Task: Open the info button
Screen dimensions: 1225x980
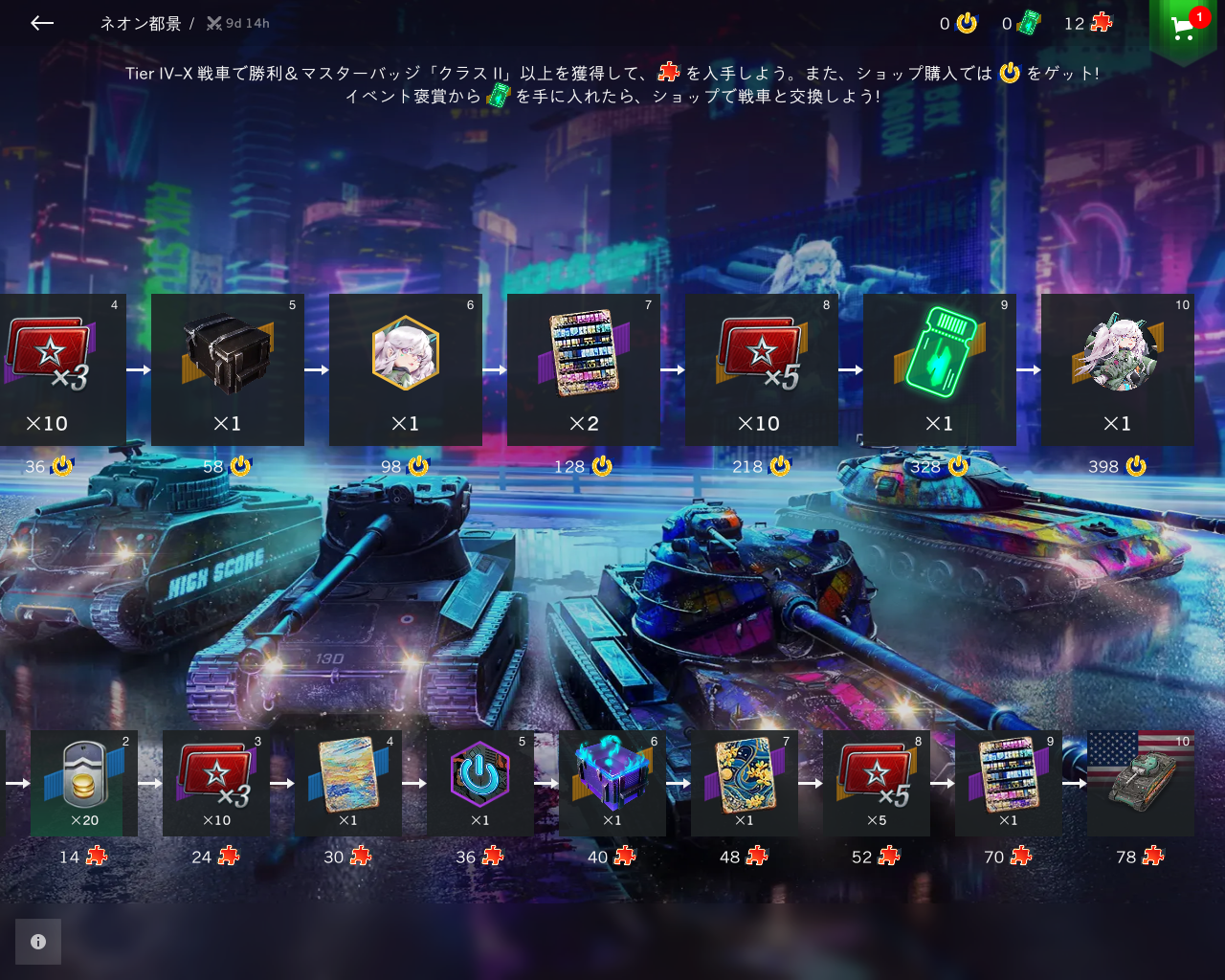Action: coord(38,942)
